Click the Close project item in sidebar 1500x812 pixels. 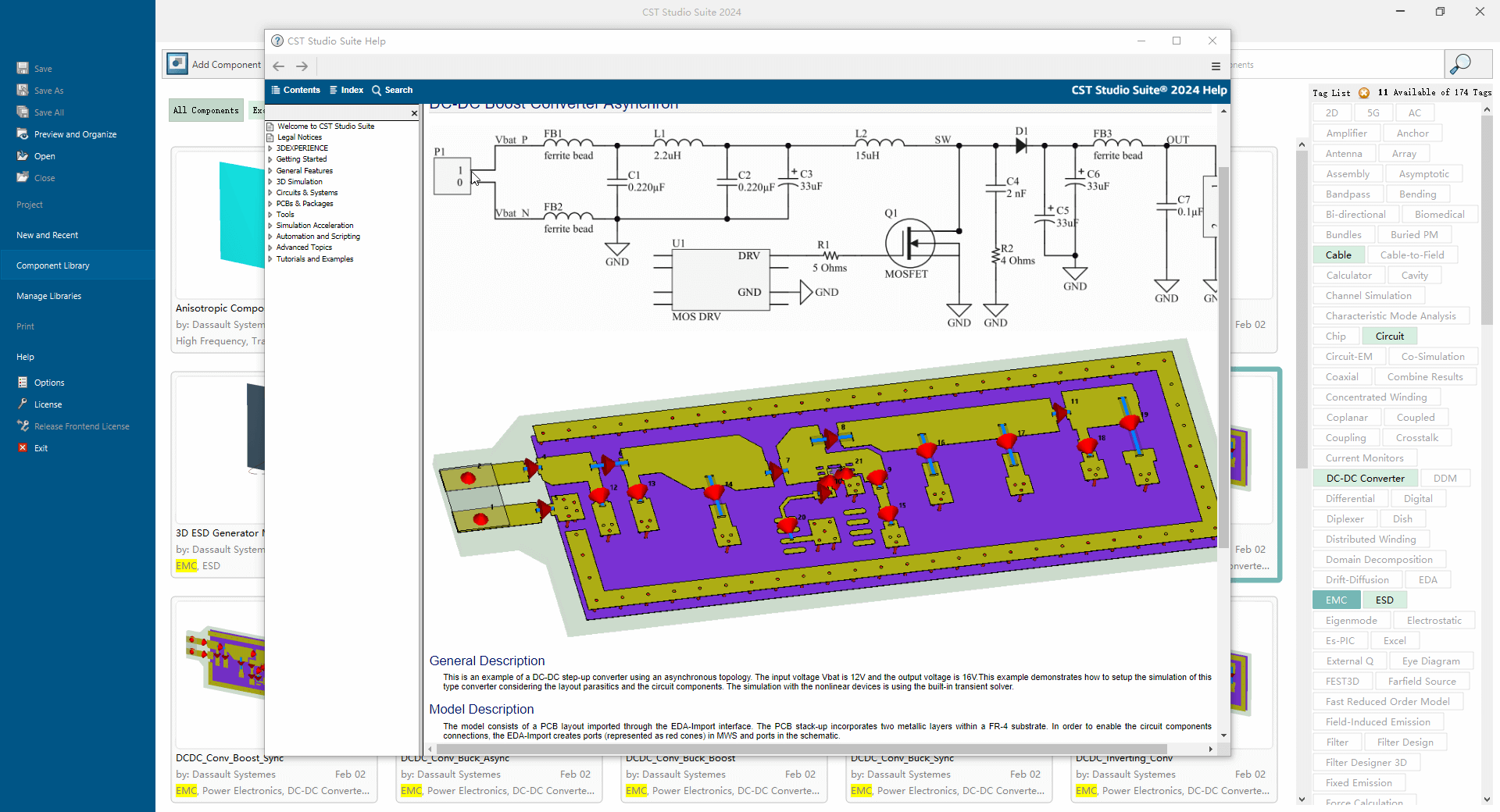(x=45, y=178)
